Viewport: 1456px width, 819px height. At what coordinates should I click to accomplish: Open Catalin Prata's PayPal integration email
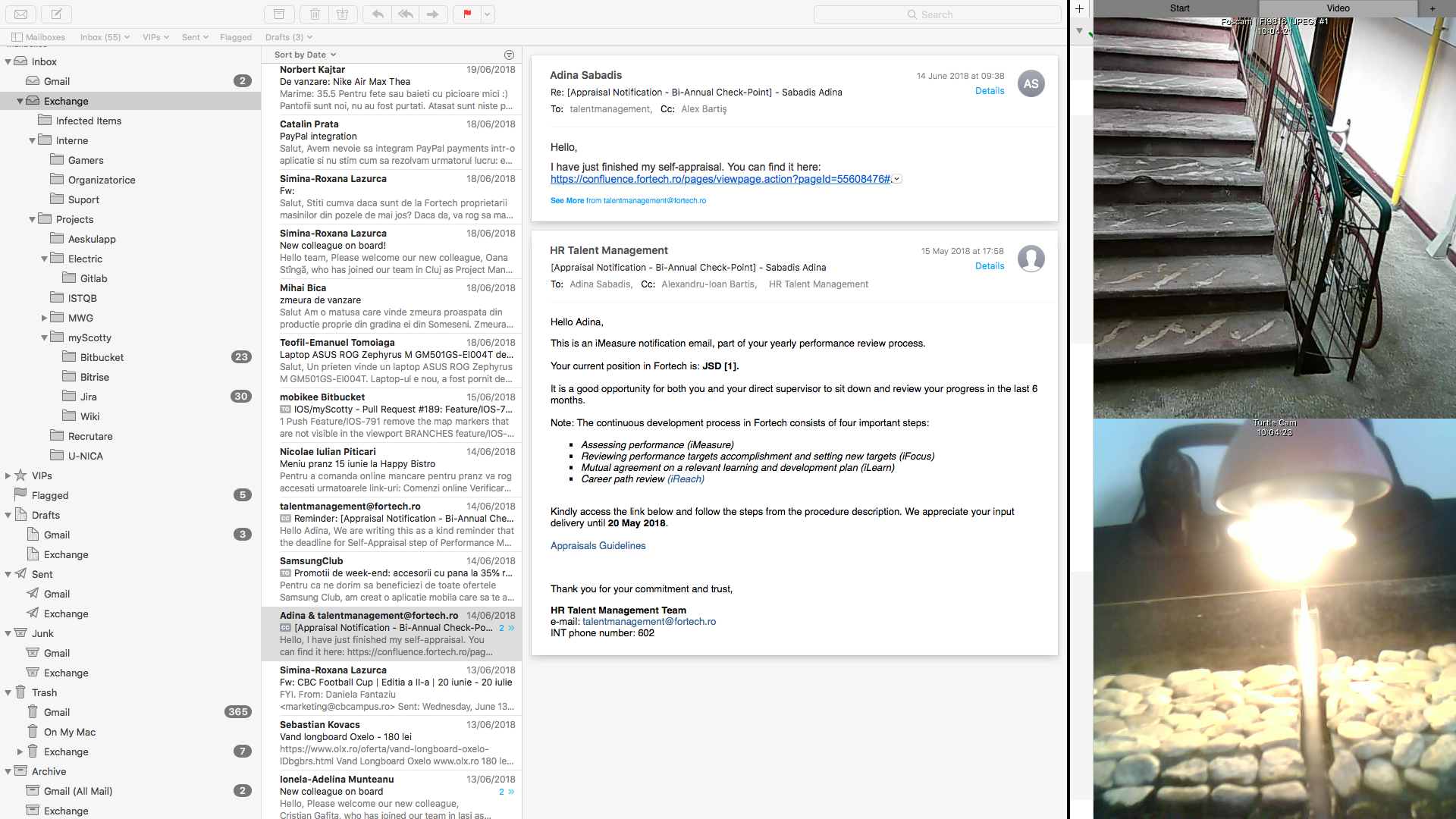(391, 143)
